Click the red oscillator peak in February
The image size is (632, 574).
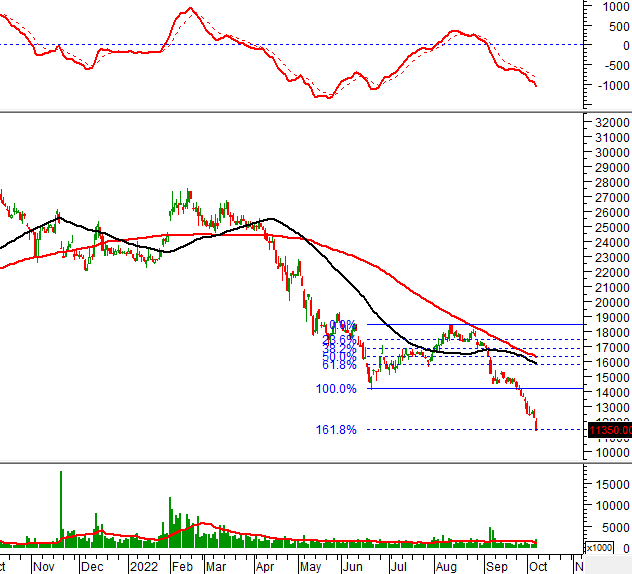pyautogui.click(x=188, y=10)
